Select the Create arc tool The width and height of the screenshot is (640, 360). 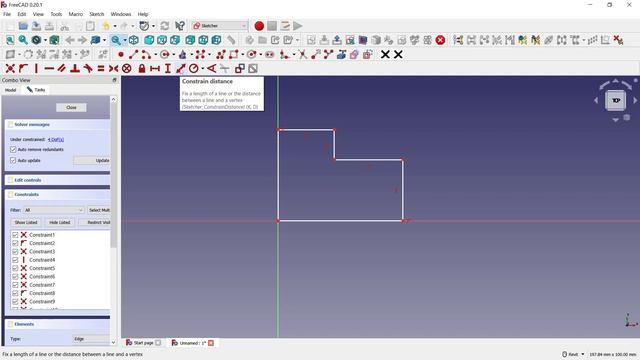(146, 54)
